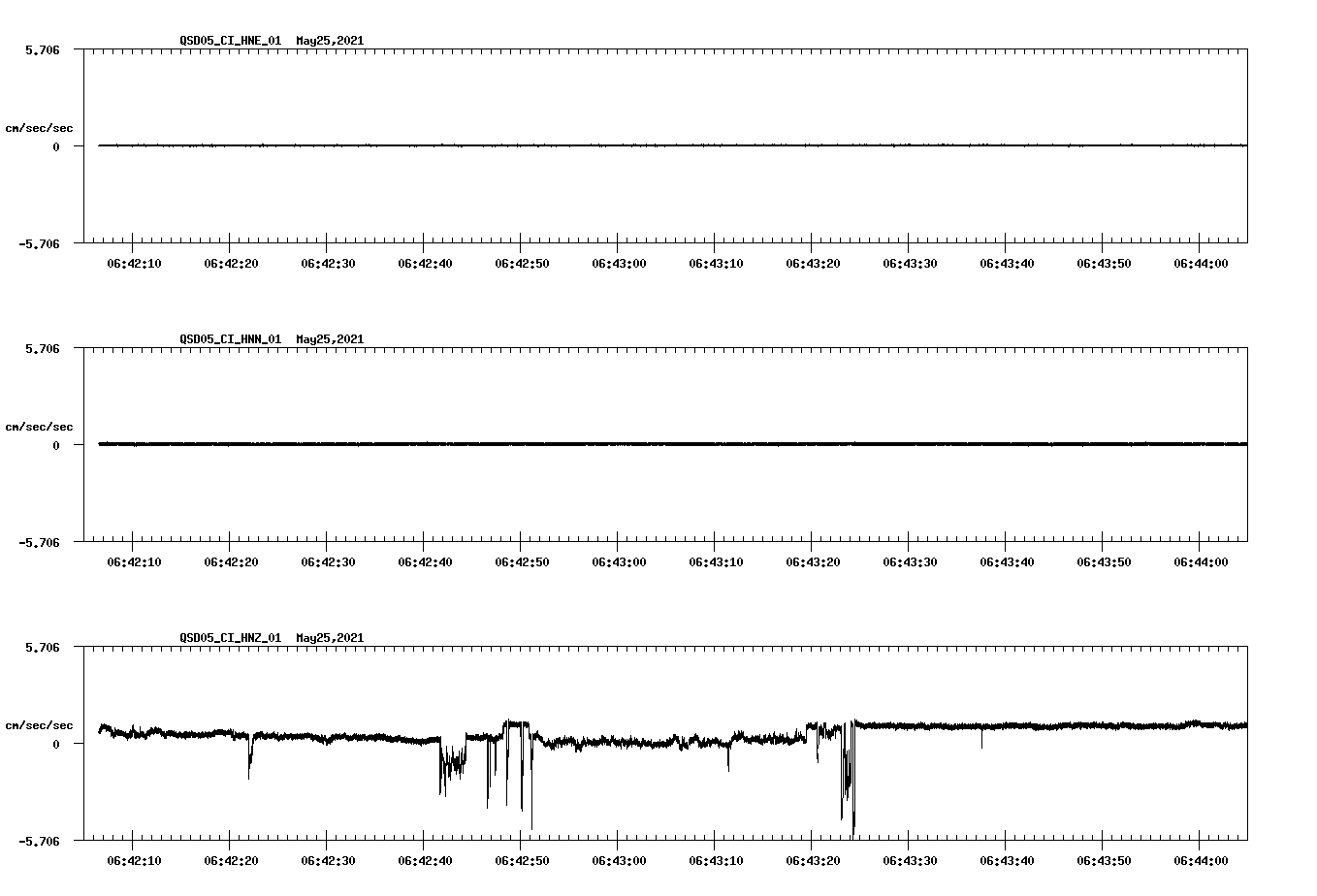The width and height of the screenshot is (1317, 896).
Task: Click the cm/sec/sec axis label on top plot
Action: tap(39, 127)
